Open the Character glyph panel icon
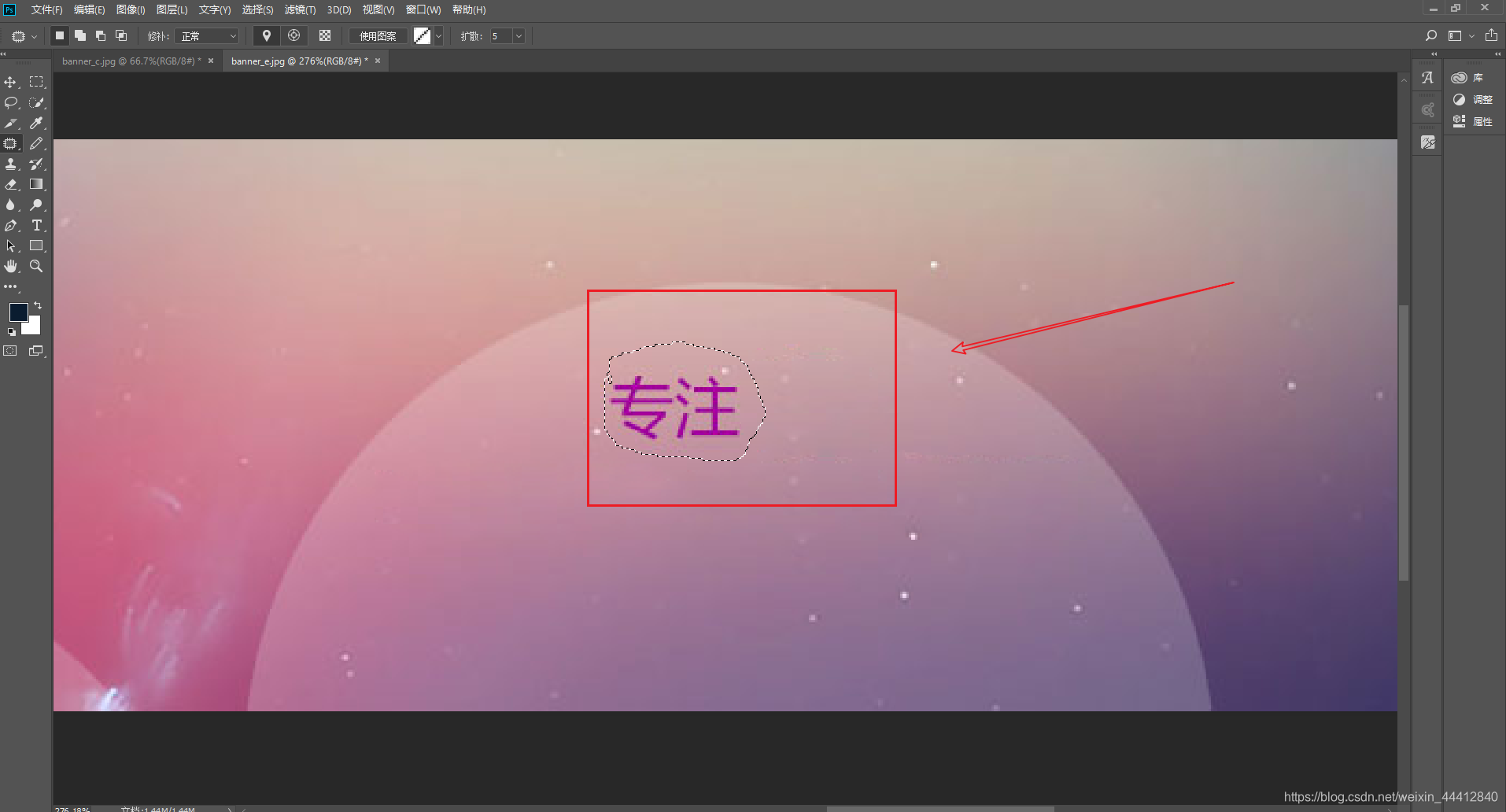The image size is (1506, 812). click(x=1427, y=77)
